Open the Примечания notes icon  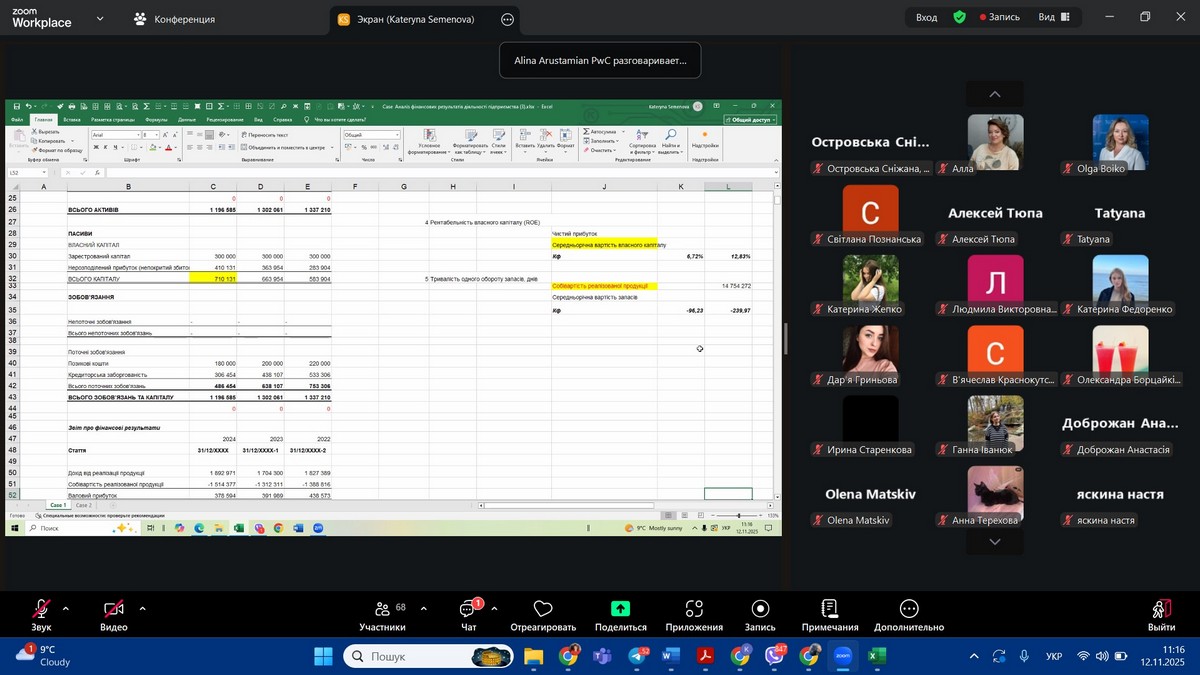pos(829,609)
